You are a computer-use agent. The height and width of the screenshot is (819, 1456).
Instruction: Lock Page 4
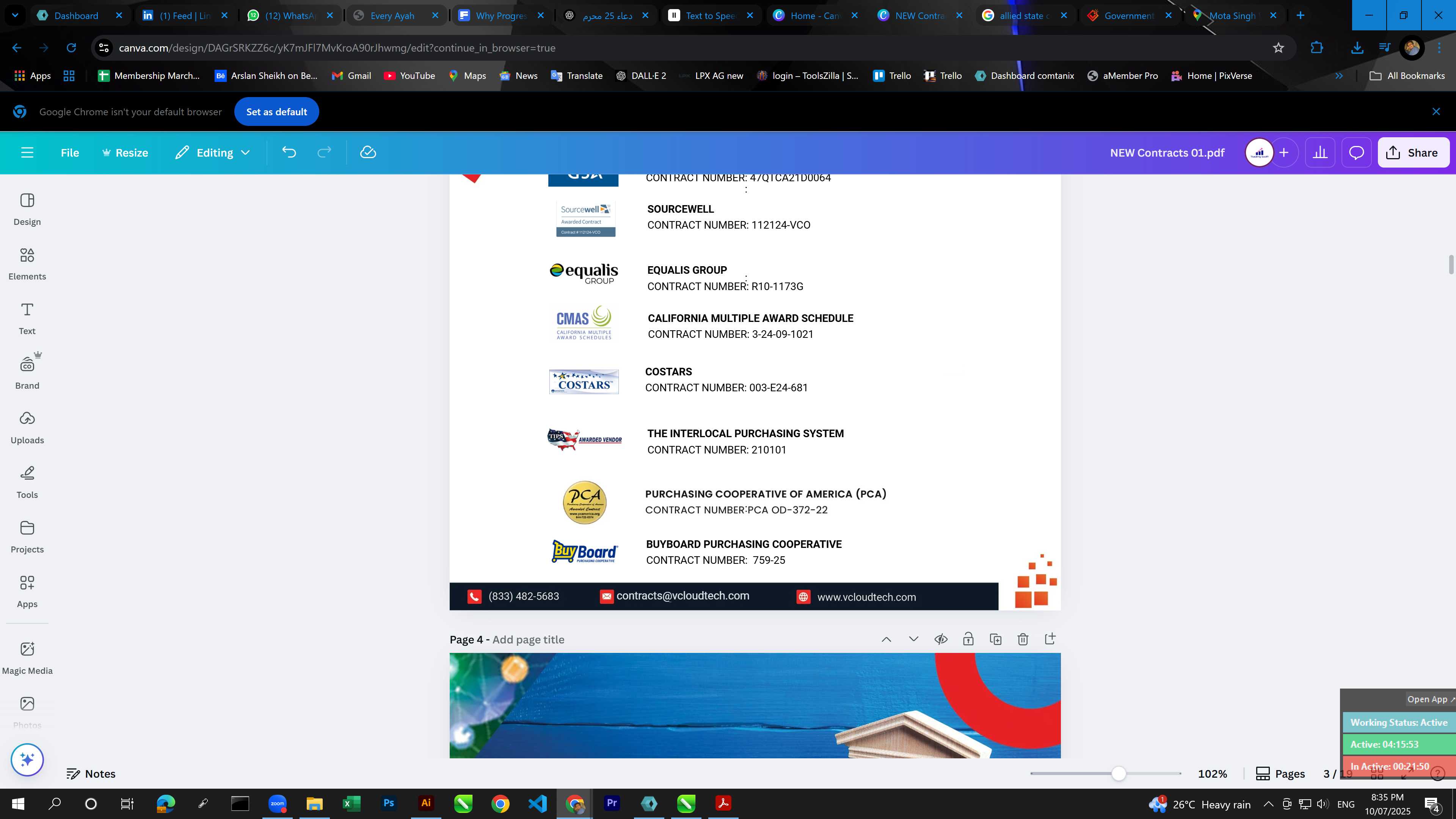tap(968, 639)
